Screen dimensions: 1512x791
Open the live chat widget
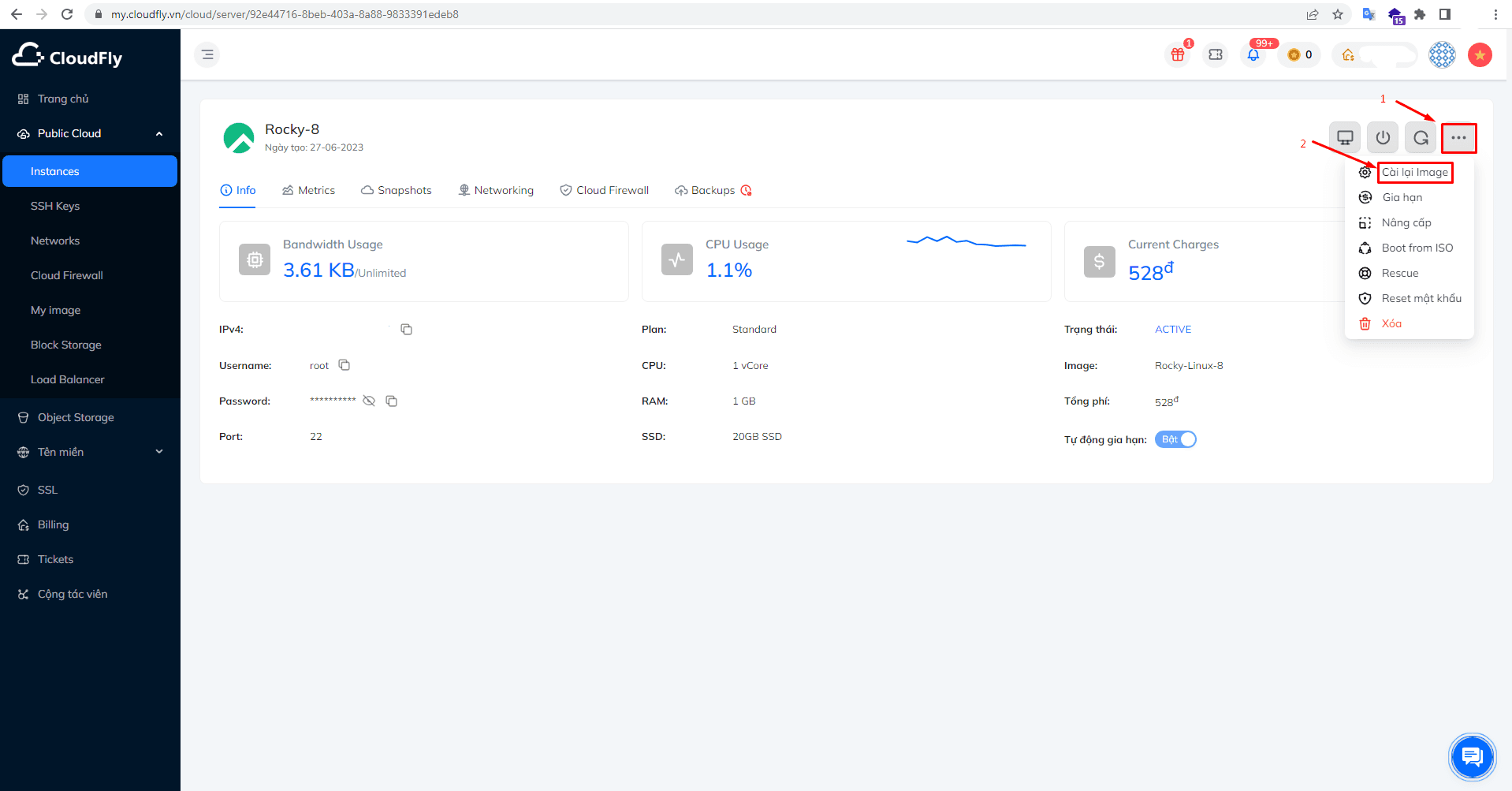click(x=1472, y=757)
